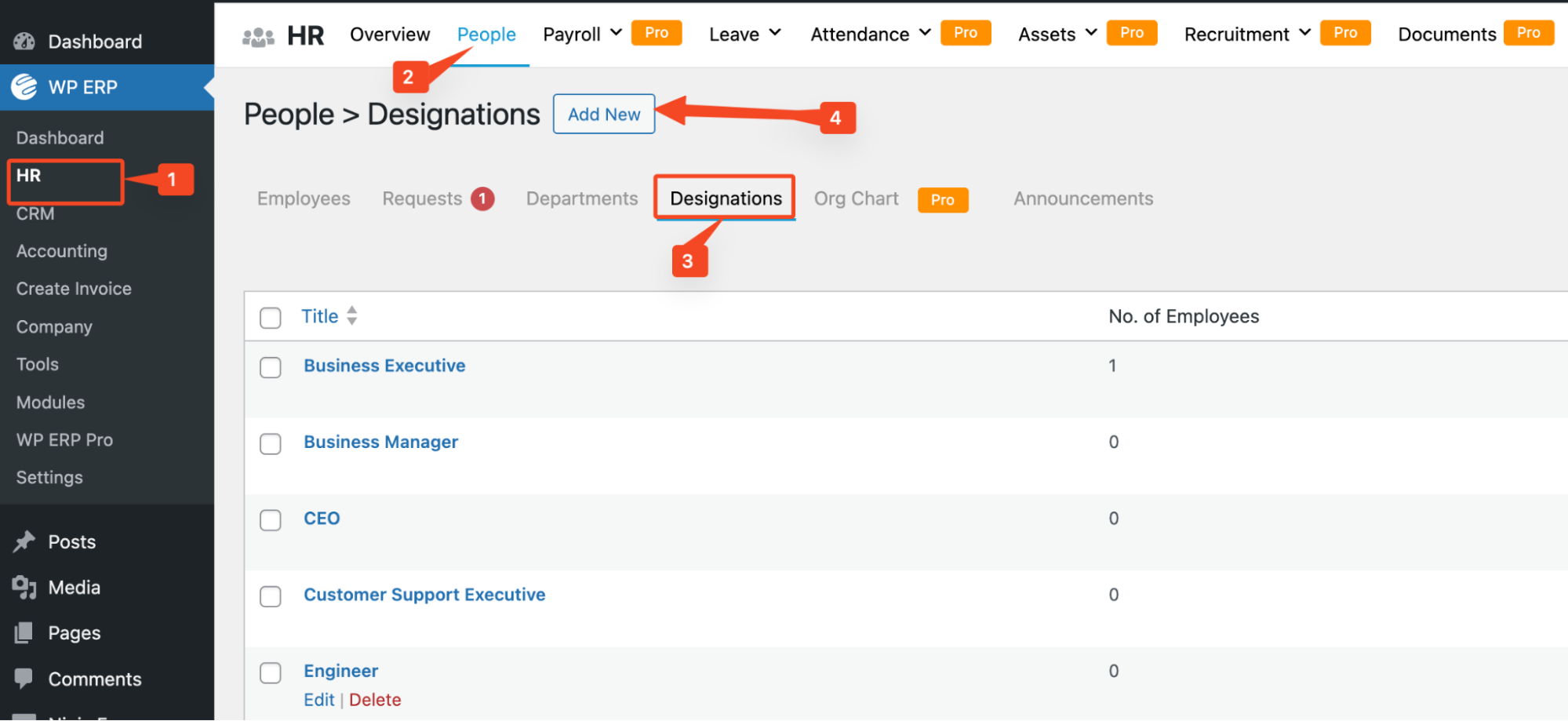Open the Tools submenu item
This screenshot has width=1568, height=721.
[38, 364]
